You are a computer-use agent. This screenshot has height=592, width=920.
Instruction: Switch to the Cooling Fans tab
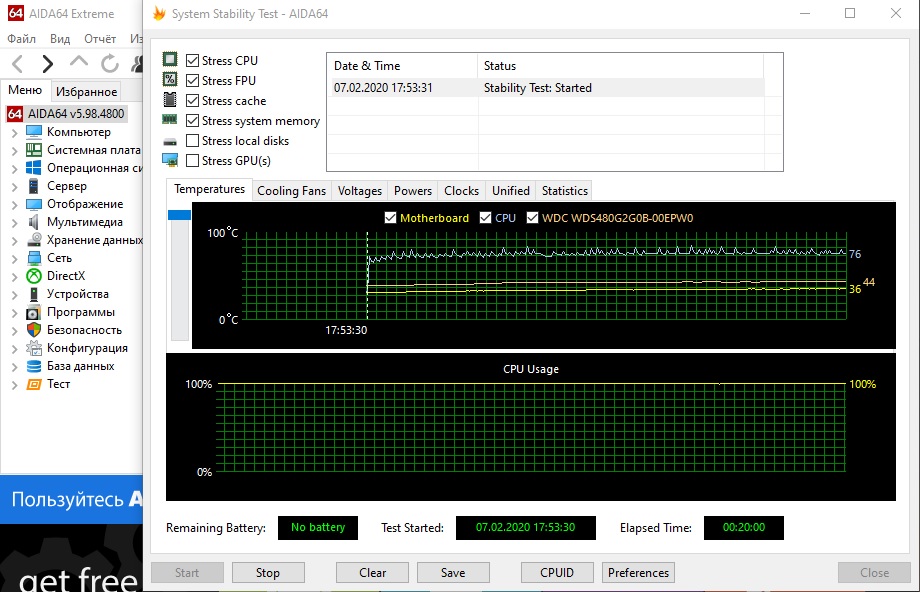click(291, 191)
